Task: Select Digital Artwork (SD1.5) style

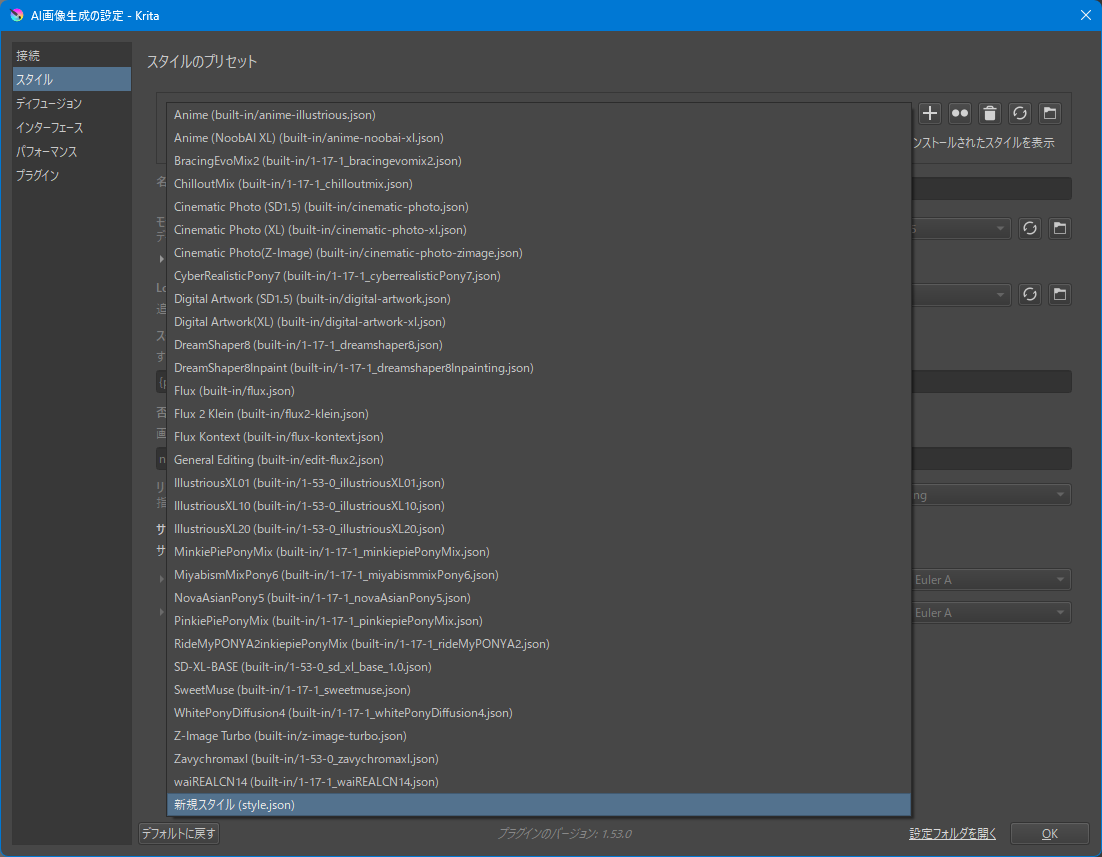Action: point(538,299)
